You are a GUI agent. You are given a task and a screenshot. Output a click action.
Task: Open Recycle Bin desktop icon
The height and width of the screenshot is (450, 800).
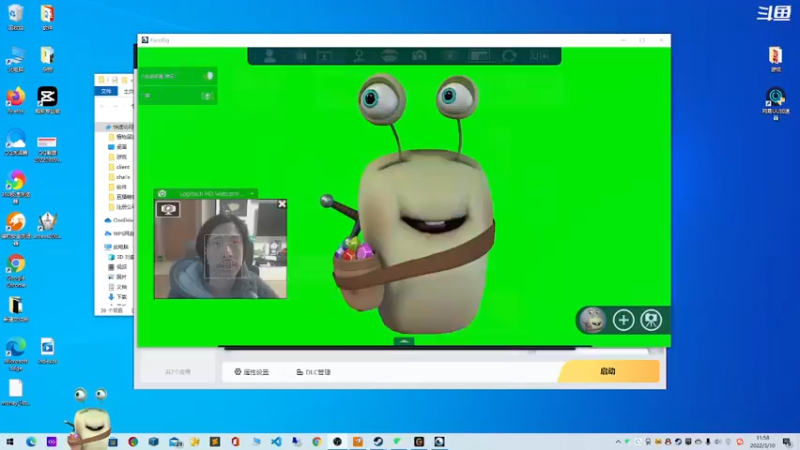[x=16, y=17]
